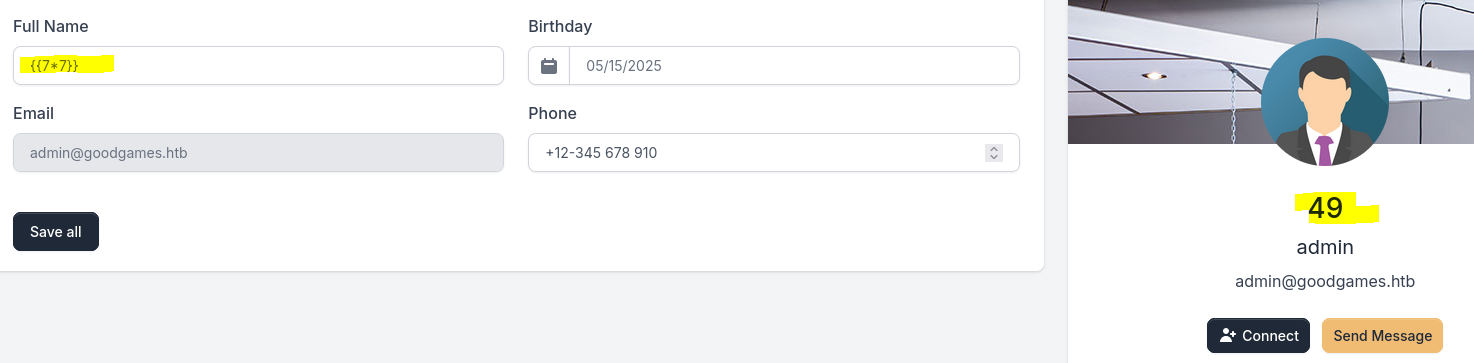Click the highlighted 49 profile name
Image resolution: width=1474 pixels, height=363 pixels.
pos(1326,209)
